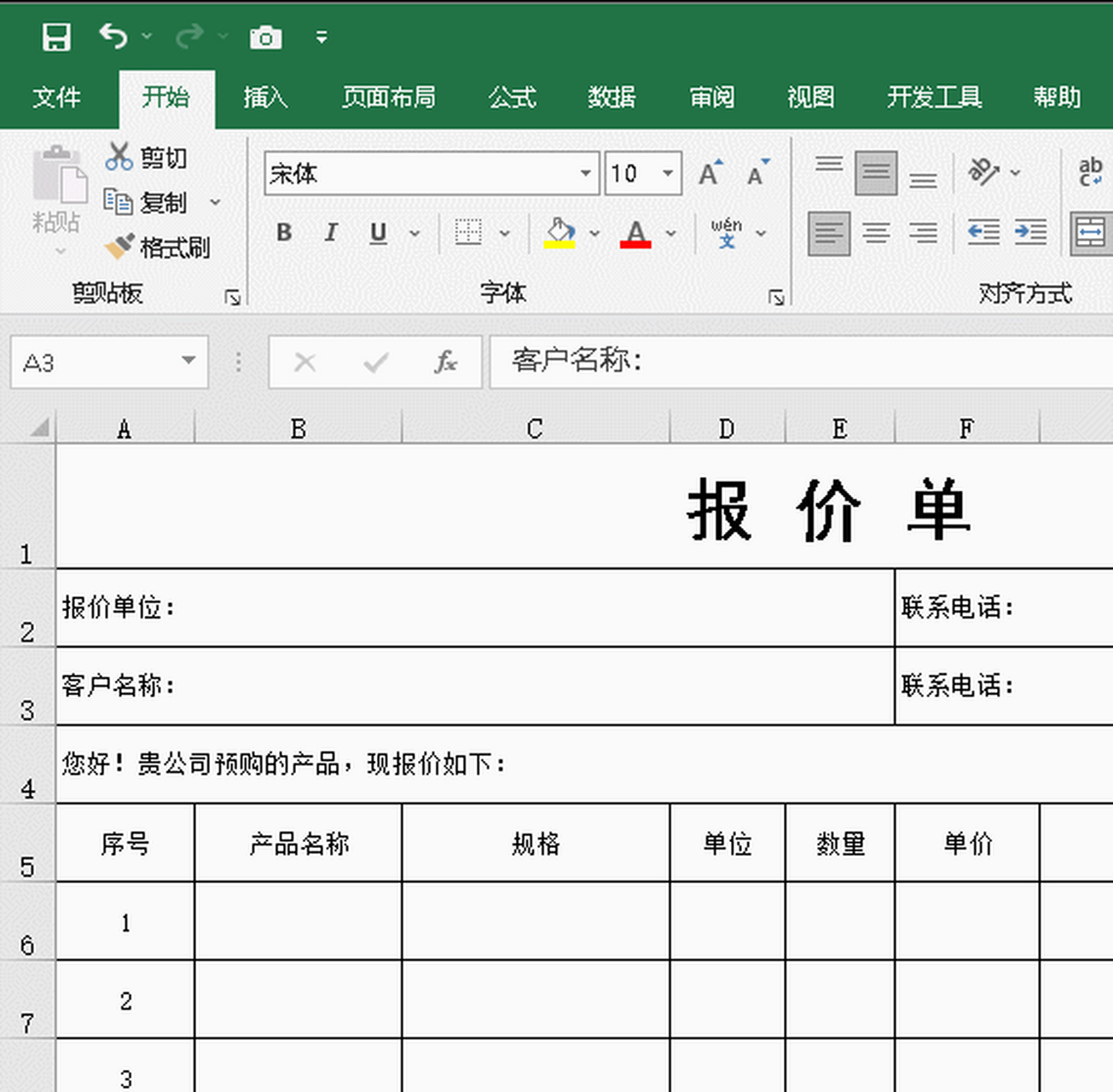Open the borders dropdown arrow
Image resolution: width=1113 pixels, height=1092 pixels.
[x=505, y=233]
